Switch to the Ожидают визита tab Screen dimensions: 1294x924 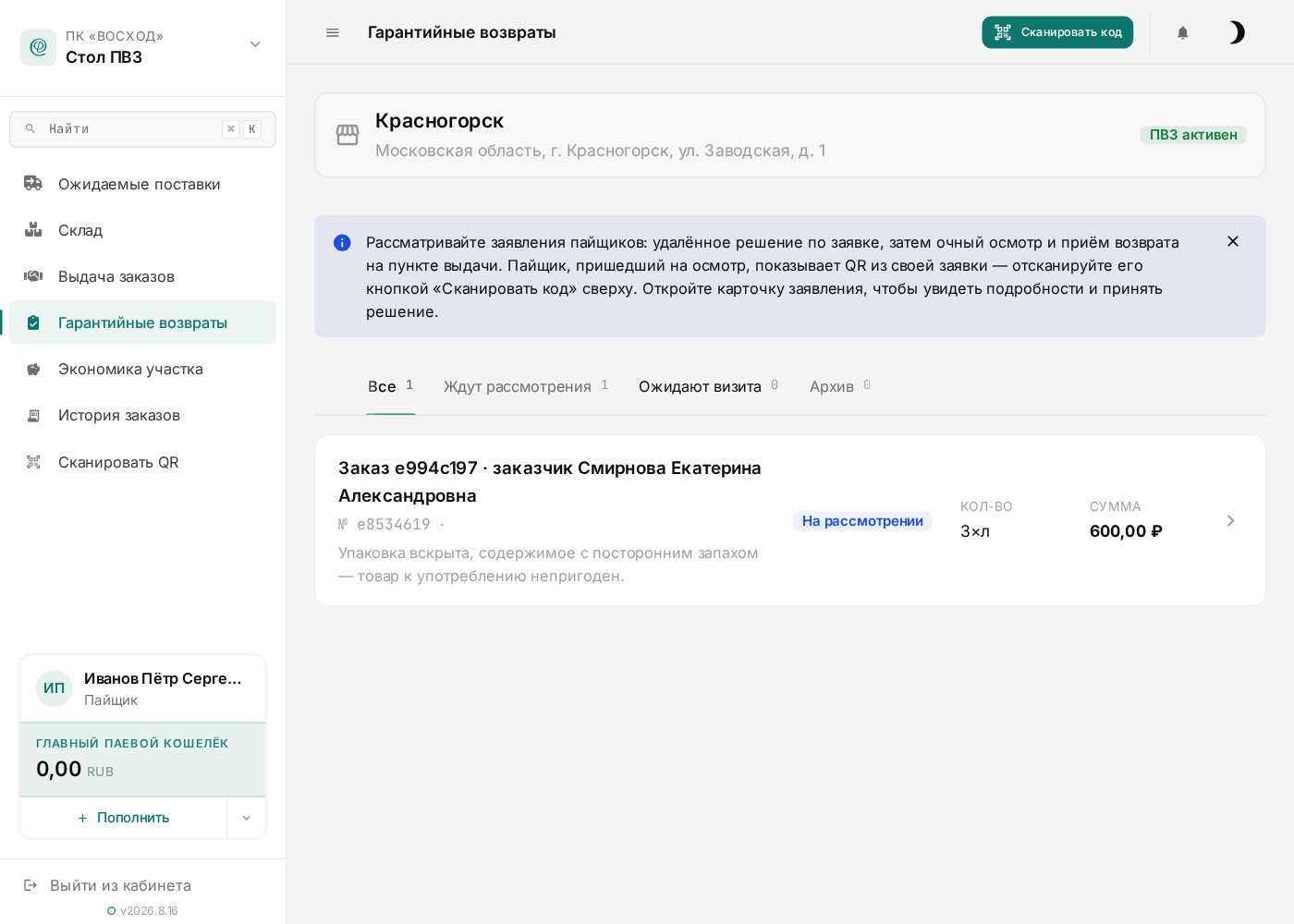(x=708, y=386)
